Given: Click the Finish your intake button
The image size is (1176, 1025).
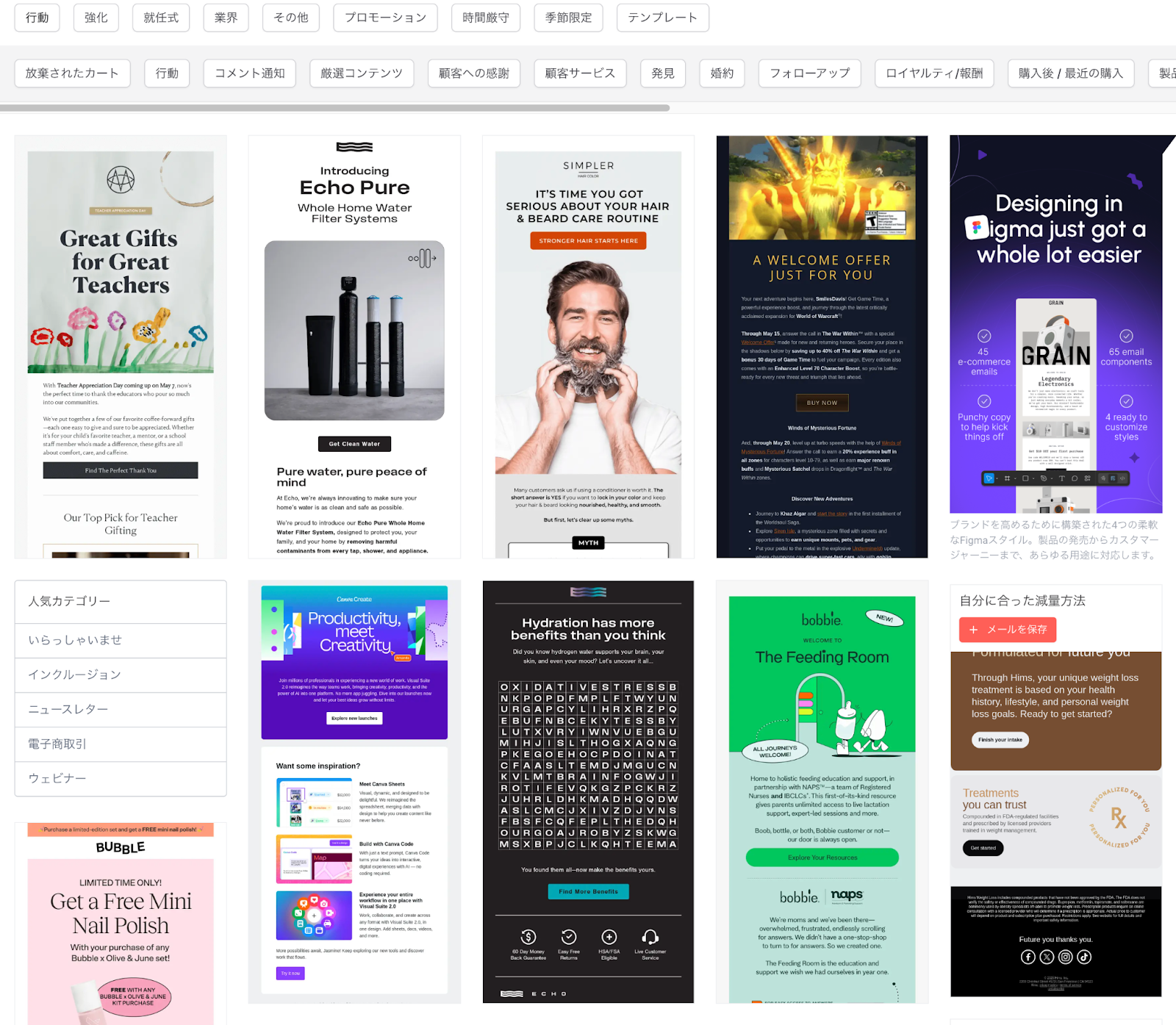Looking at the screenshot, I should click(1000, 740).
